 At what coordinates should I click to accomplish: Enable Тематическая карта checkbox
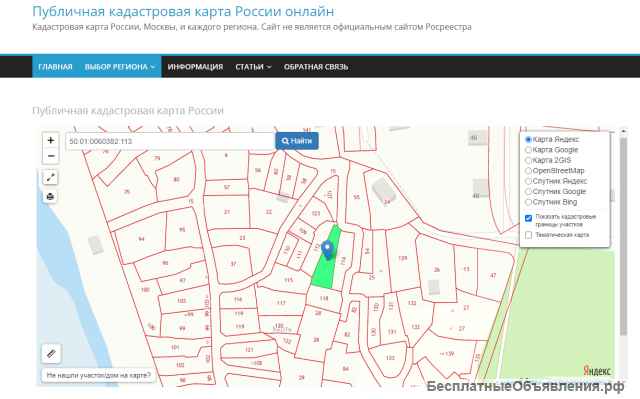(528, 235)
